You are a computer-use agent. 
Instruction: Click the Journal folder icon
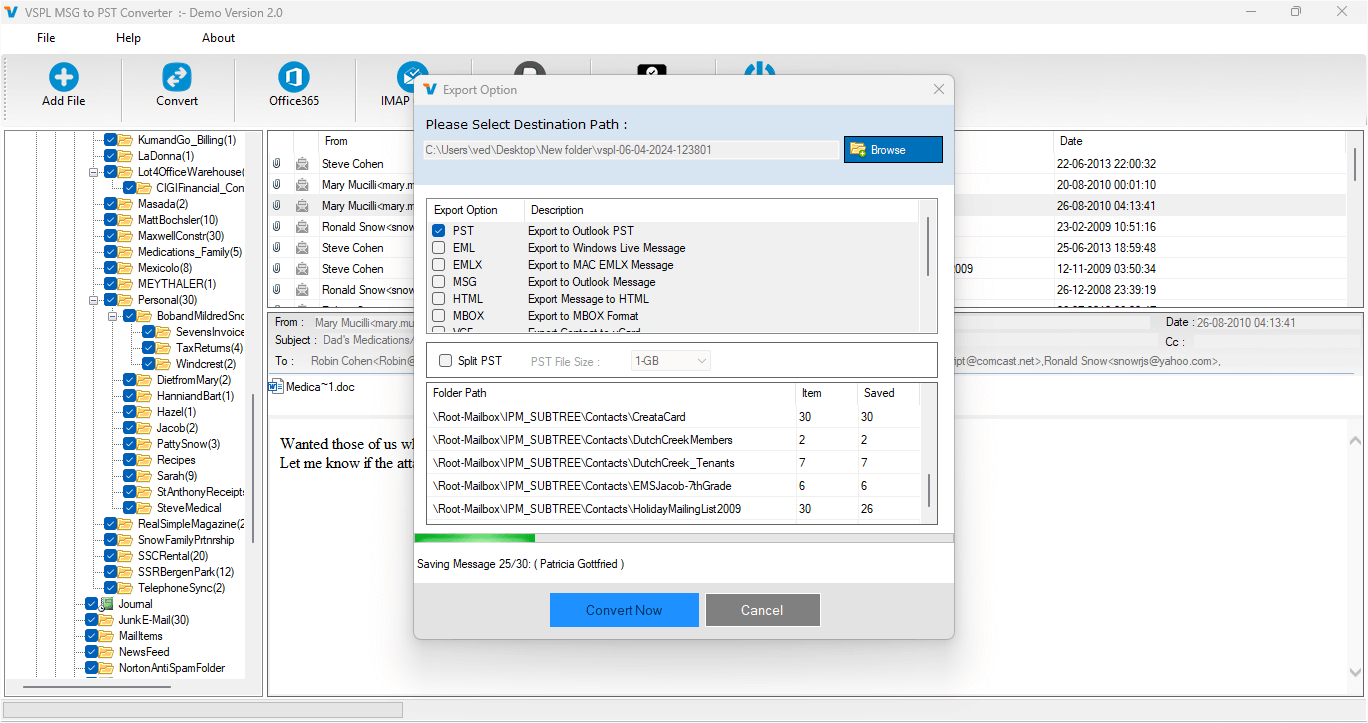click(x=107, y=604)
